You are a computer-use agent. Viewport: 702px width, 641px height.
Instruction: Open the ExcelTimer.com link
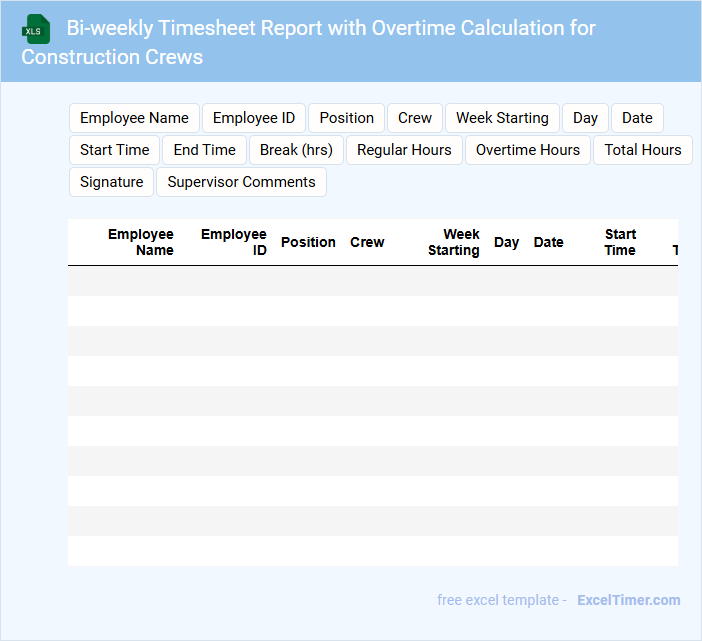click(628, 600)
